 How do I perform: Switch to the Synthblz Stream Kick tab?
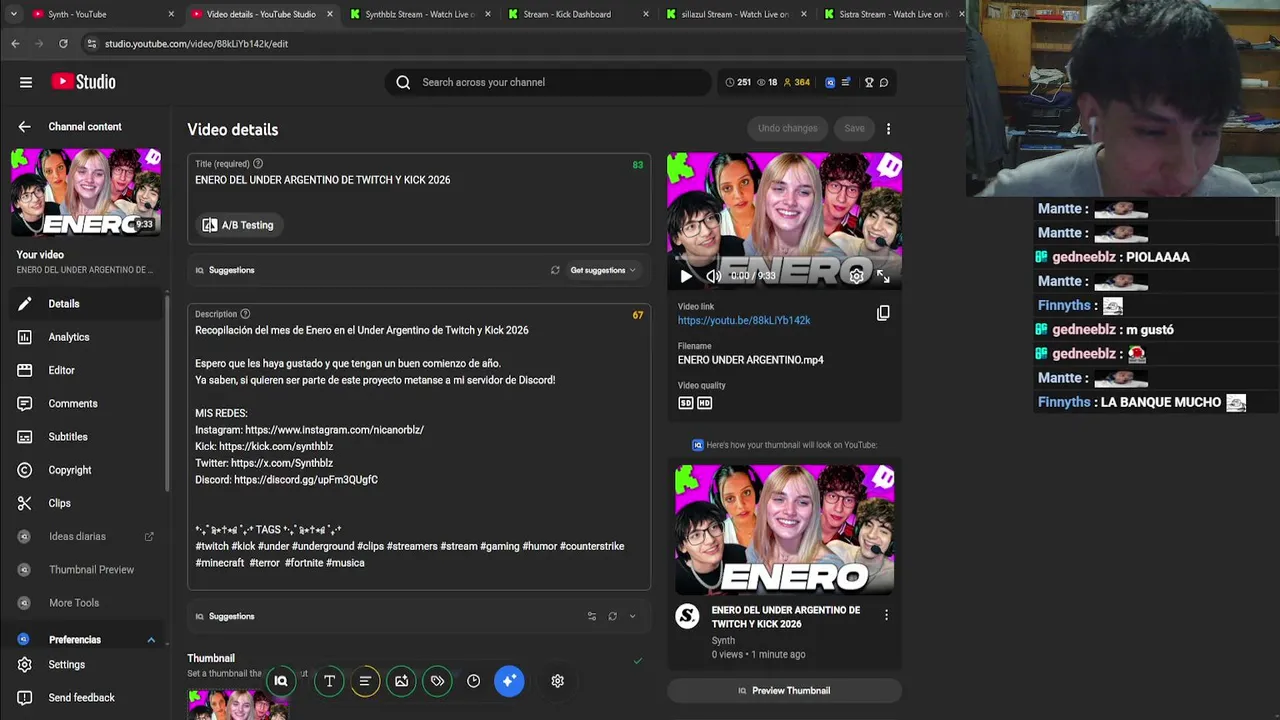[x=420, y=14]
